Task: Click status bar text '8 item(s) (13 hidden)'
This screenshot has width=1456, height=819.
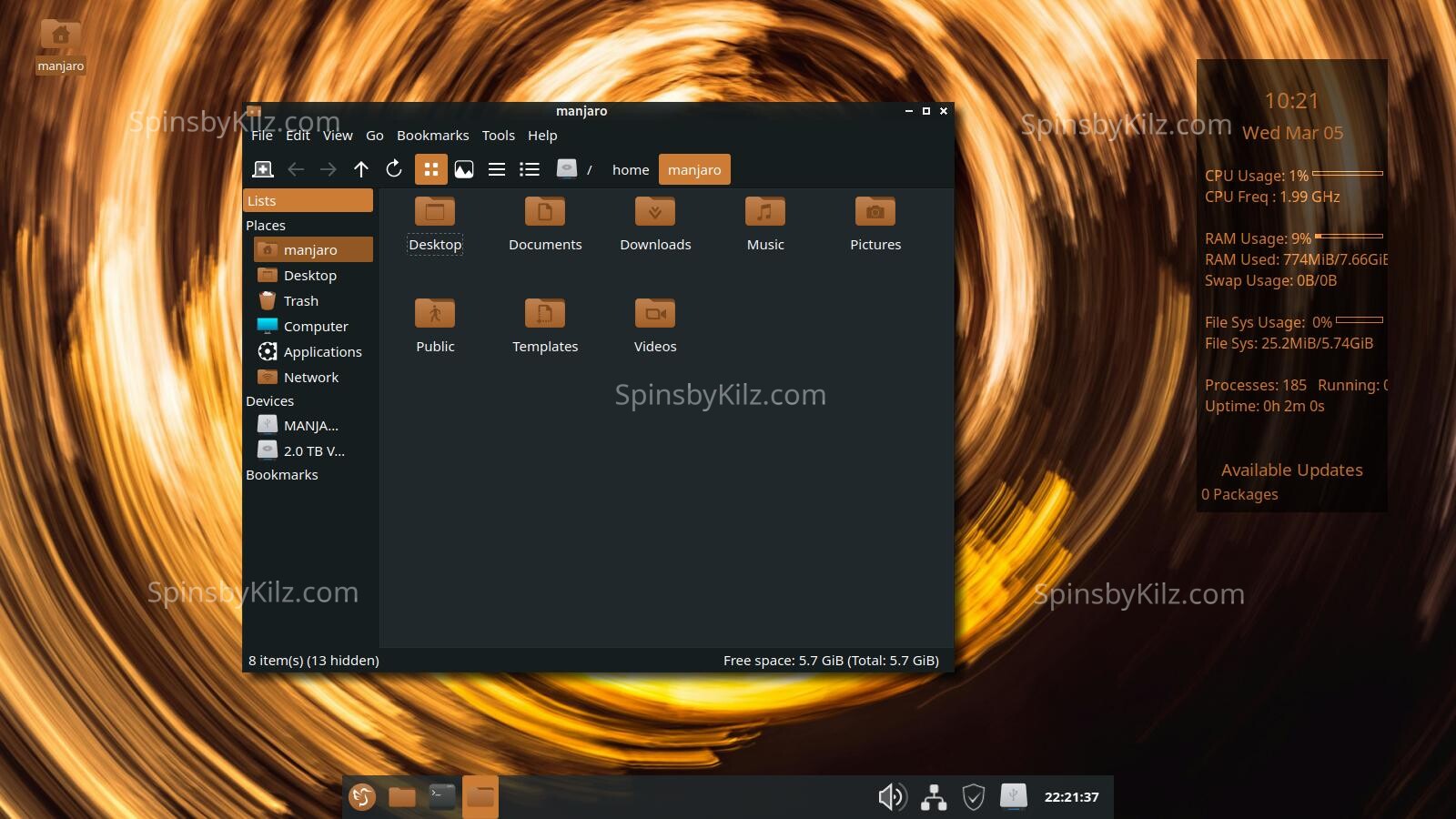Action: tap(314, 661)
